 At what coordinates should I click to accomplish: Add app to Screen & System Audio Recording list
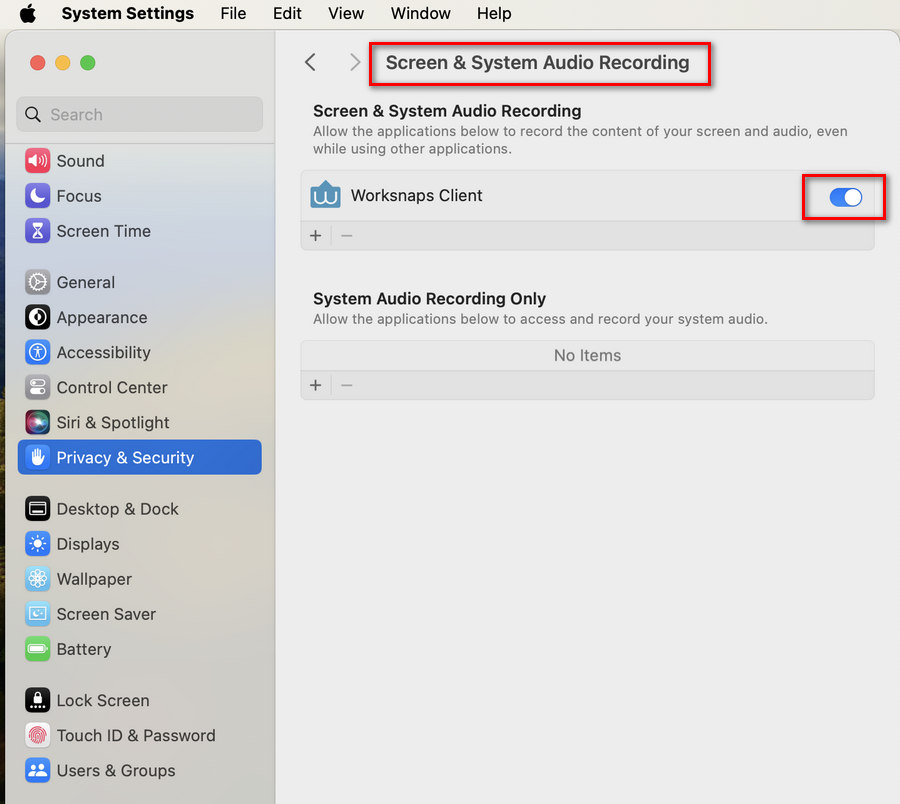(x=316, y=235)
